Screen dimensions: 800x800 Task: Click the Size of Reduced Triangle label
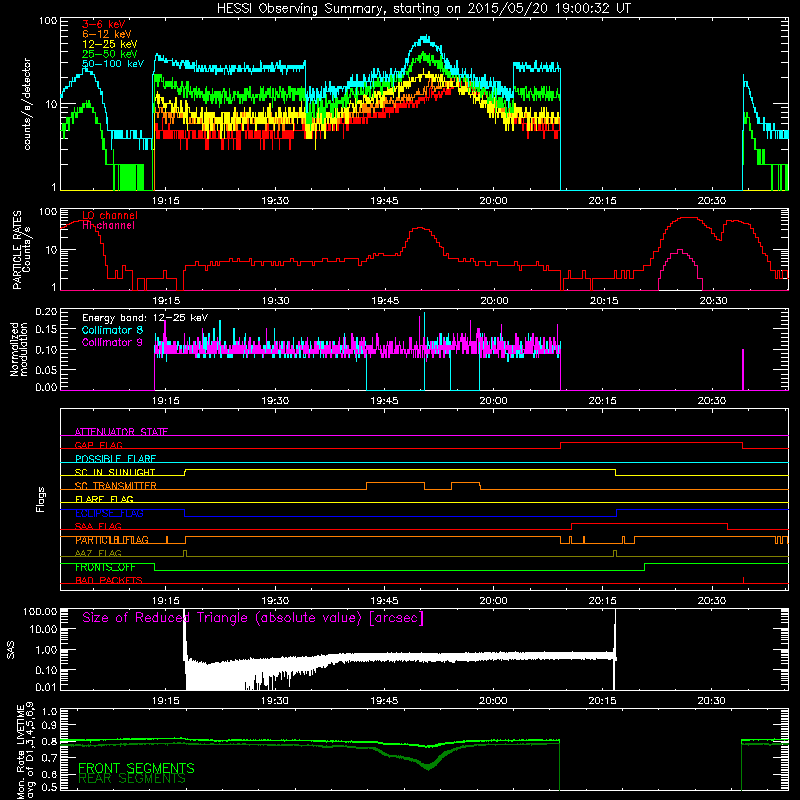253,618
